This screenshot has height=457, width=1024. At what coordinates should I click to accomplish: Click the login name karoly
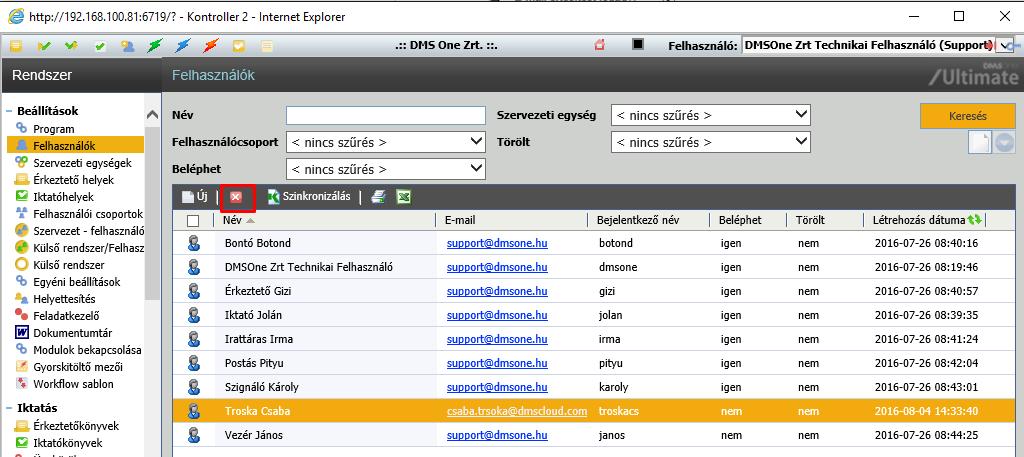pos(613,387)
